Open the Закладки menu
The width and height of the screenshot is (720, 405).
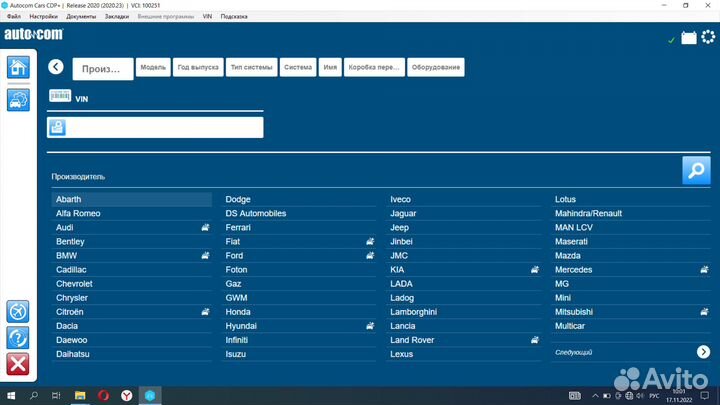(117, 17)
